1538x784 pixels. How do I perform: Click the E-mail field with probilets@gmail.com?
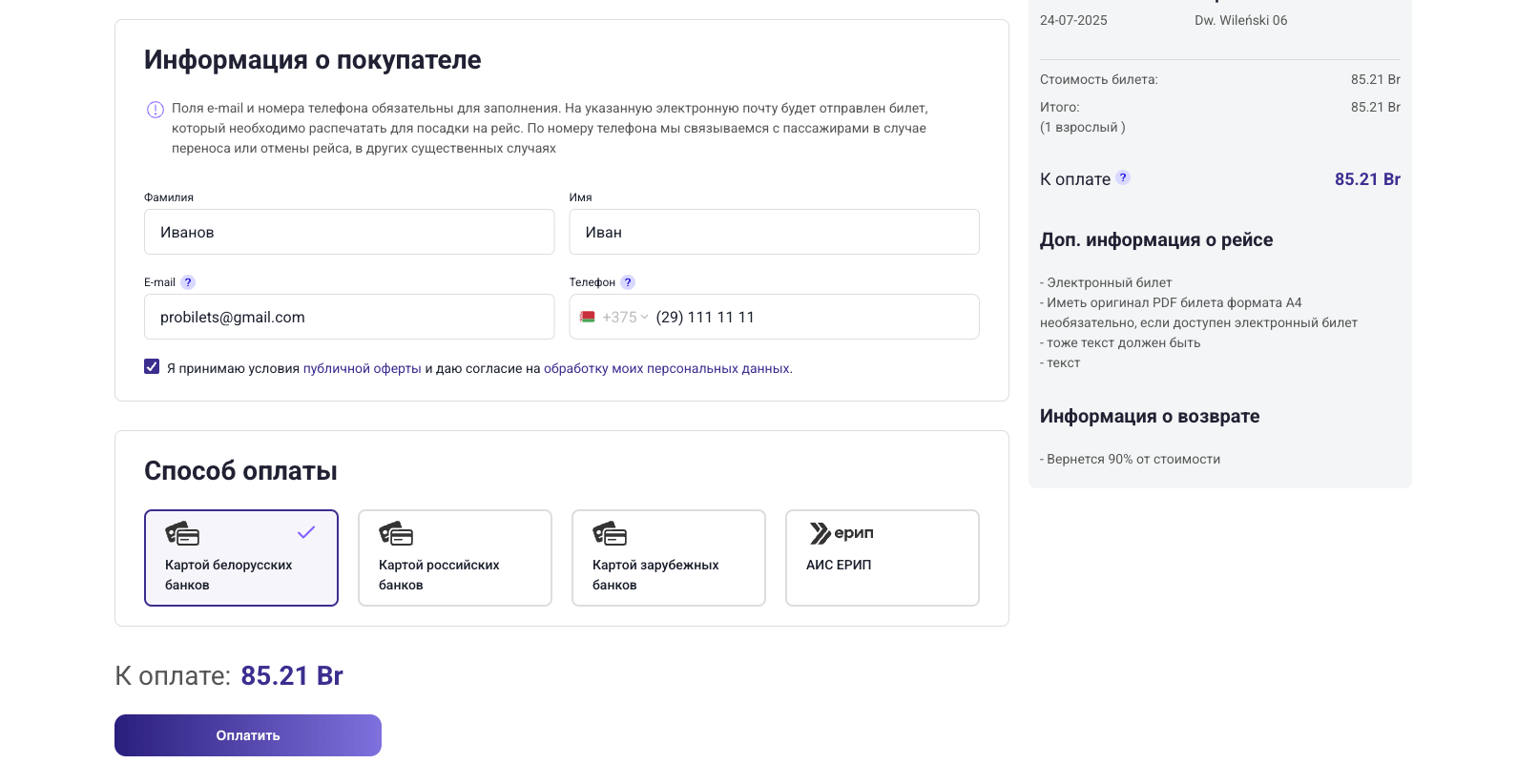click(349, 317)
